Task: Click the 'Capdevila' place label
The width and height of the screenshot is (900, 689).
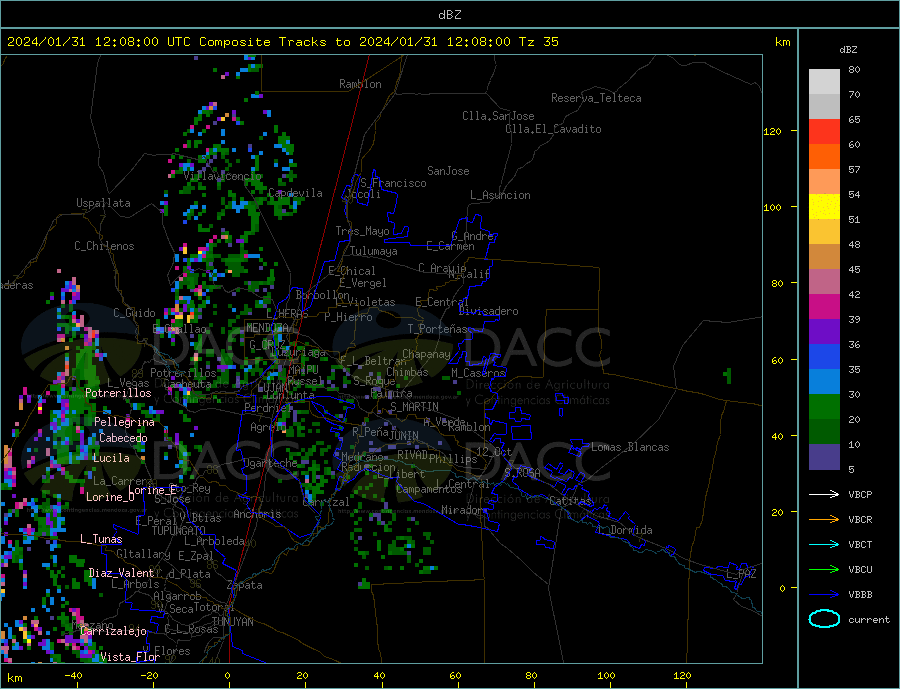Action: 295,193
